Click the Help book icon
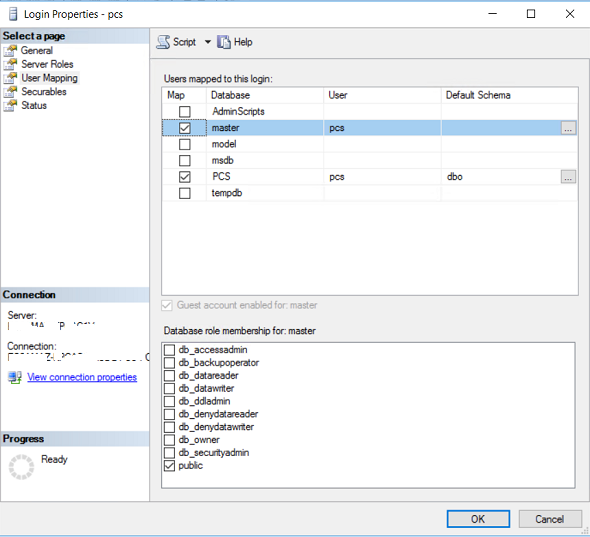This screenshot has height=537, width=590. [x=224, y=42]
